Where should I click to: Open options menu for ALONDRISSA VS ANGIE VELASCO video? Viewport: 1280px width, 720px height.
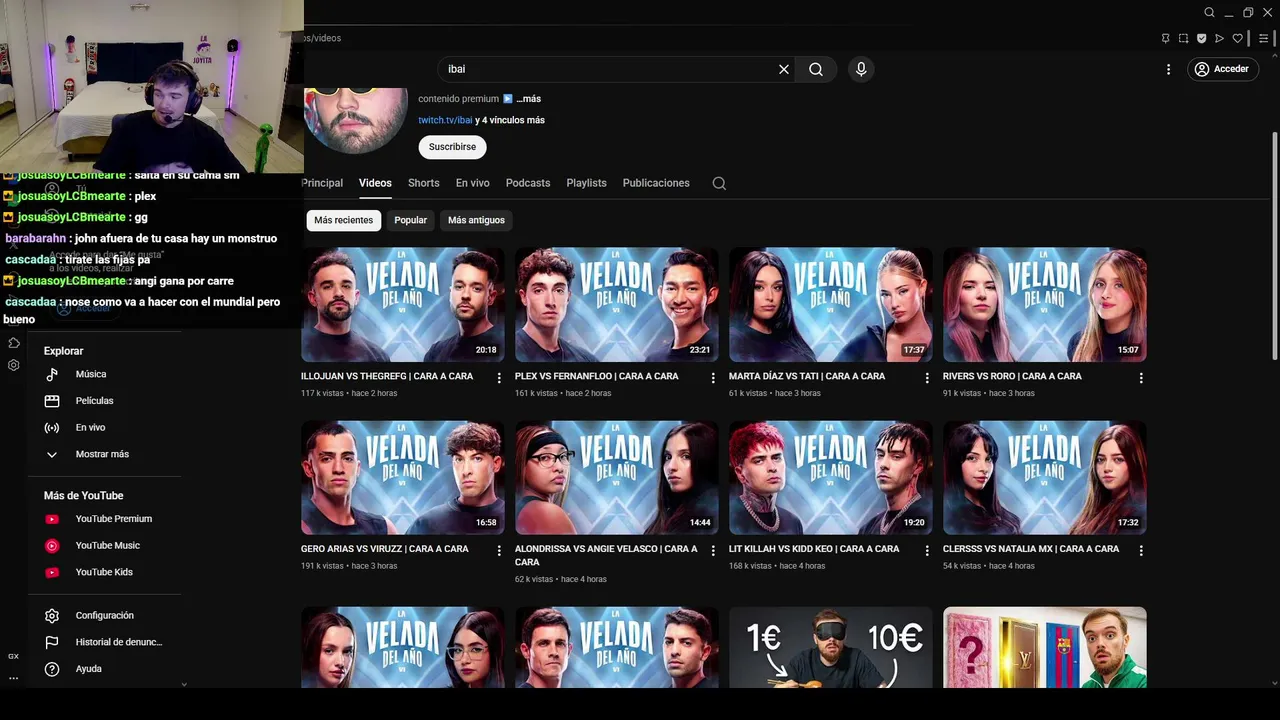pos(713,551)
